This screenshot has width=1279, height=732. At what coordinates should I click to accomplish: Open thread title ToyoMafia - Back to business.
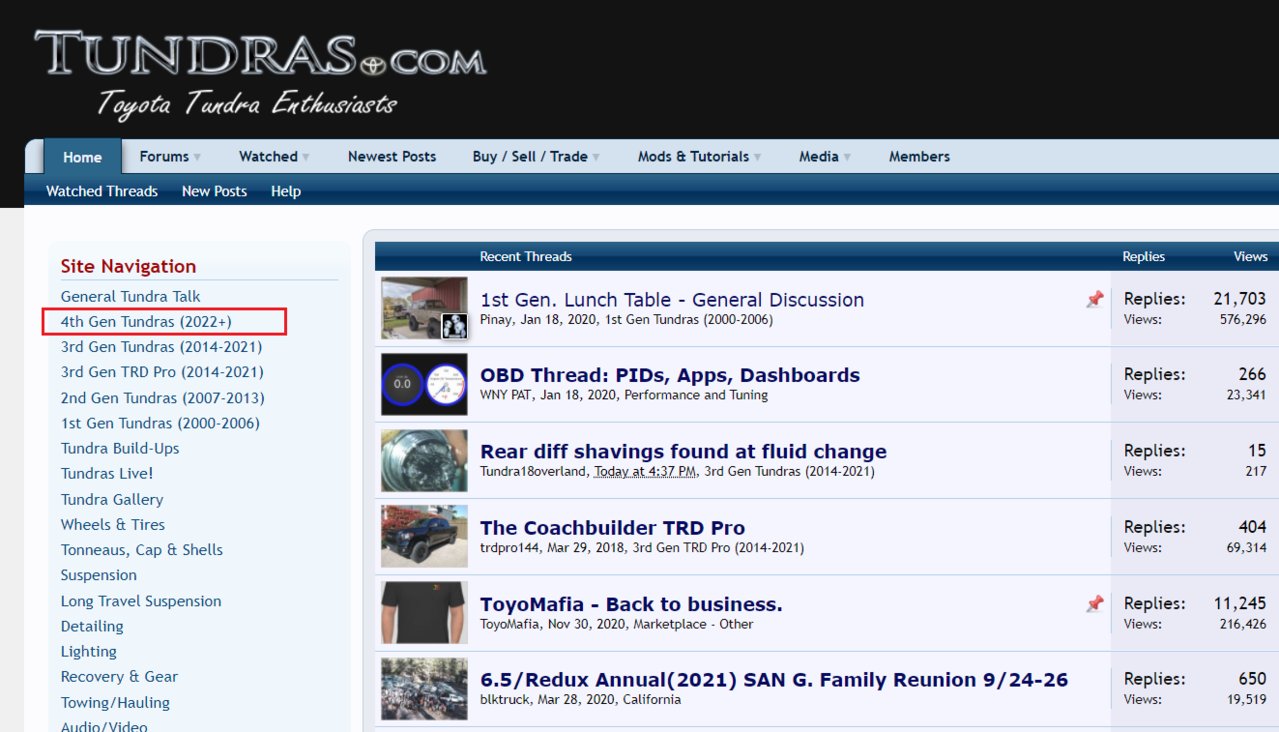click(x=631, y=604)
